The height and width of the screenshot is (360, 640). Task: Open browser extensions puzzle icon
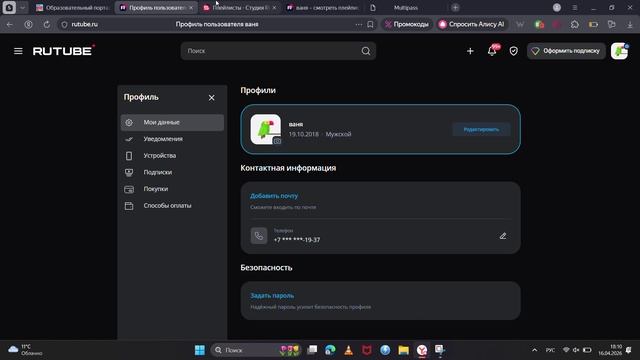coord(575,24)
